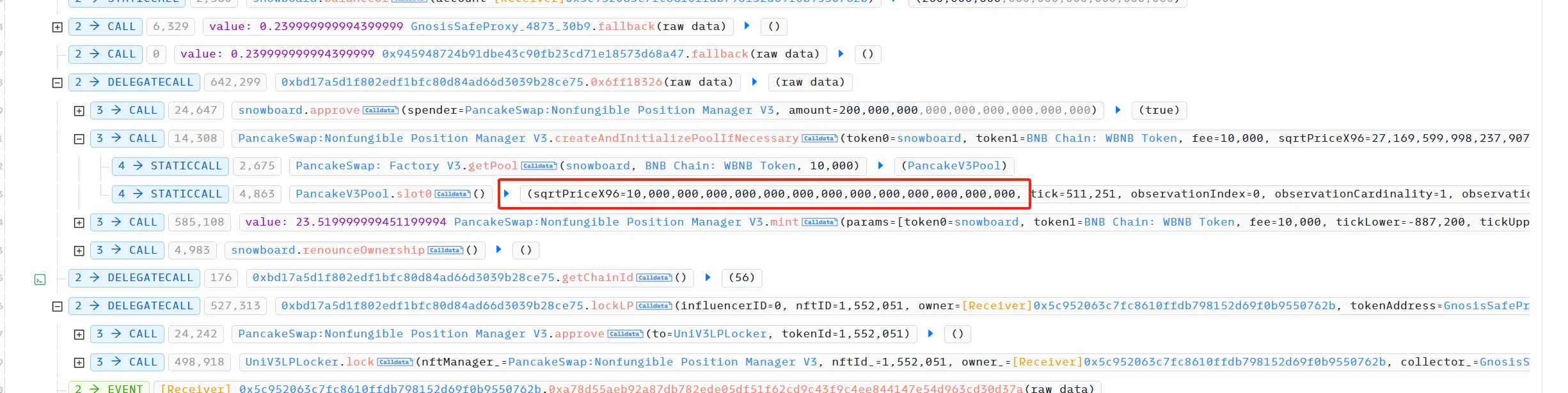Image resolution: width=1568 pixels, height=393 pixels.
Task: Open PancakeV3Pool link on slot0 row
Action: pos(342,194)
